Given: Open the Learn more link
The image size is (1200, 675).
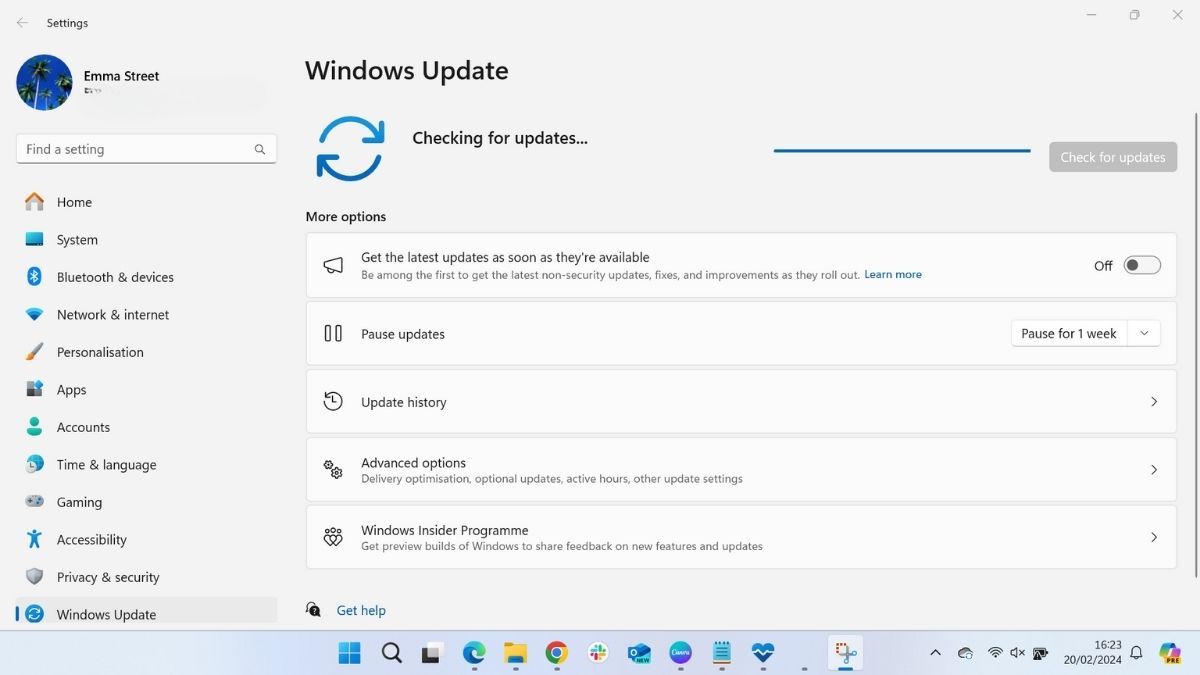Looking at the screenshot, I should [x=892, y=273].
